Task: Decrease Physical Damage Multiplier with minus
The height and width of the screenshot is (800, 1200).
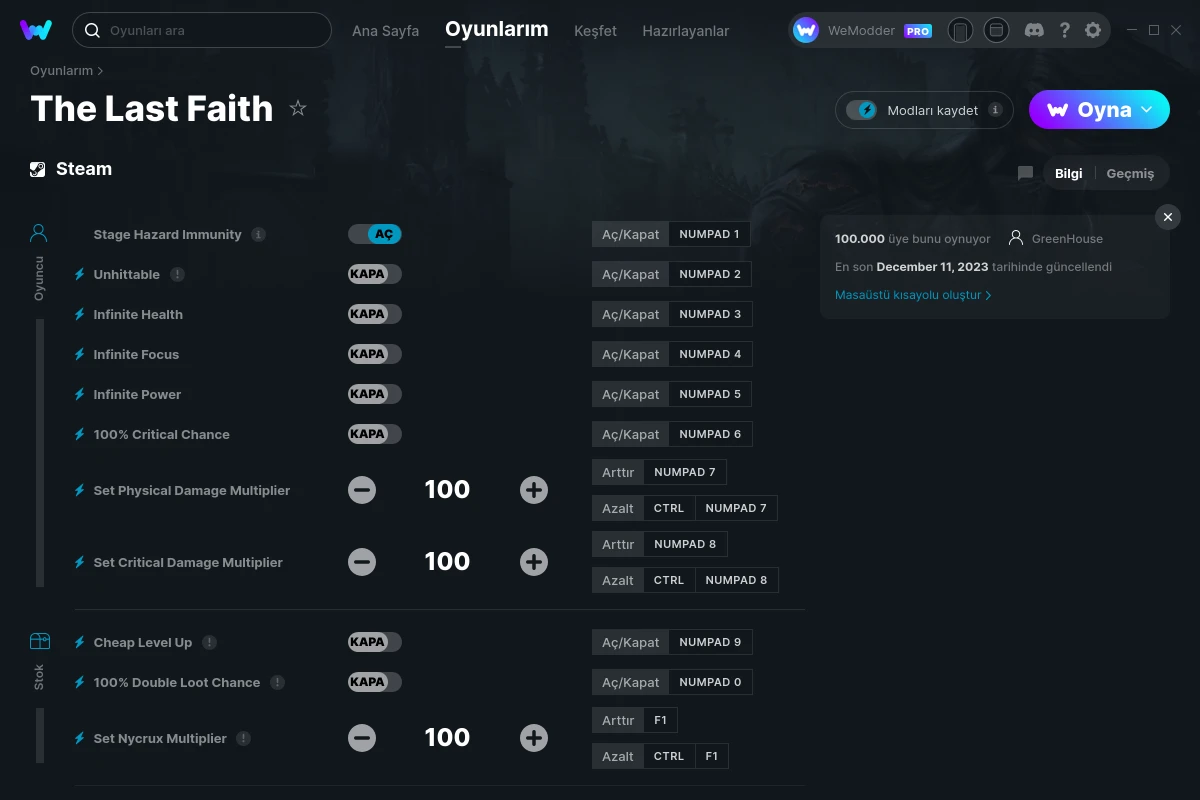Action: [362, 490]
